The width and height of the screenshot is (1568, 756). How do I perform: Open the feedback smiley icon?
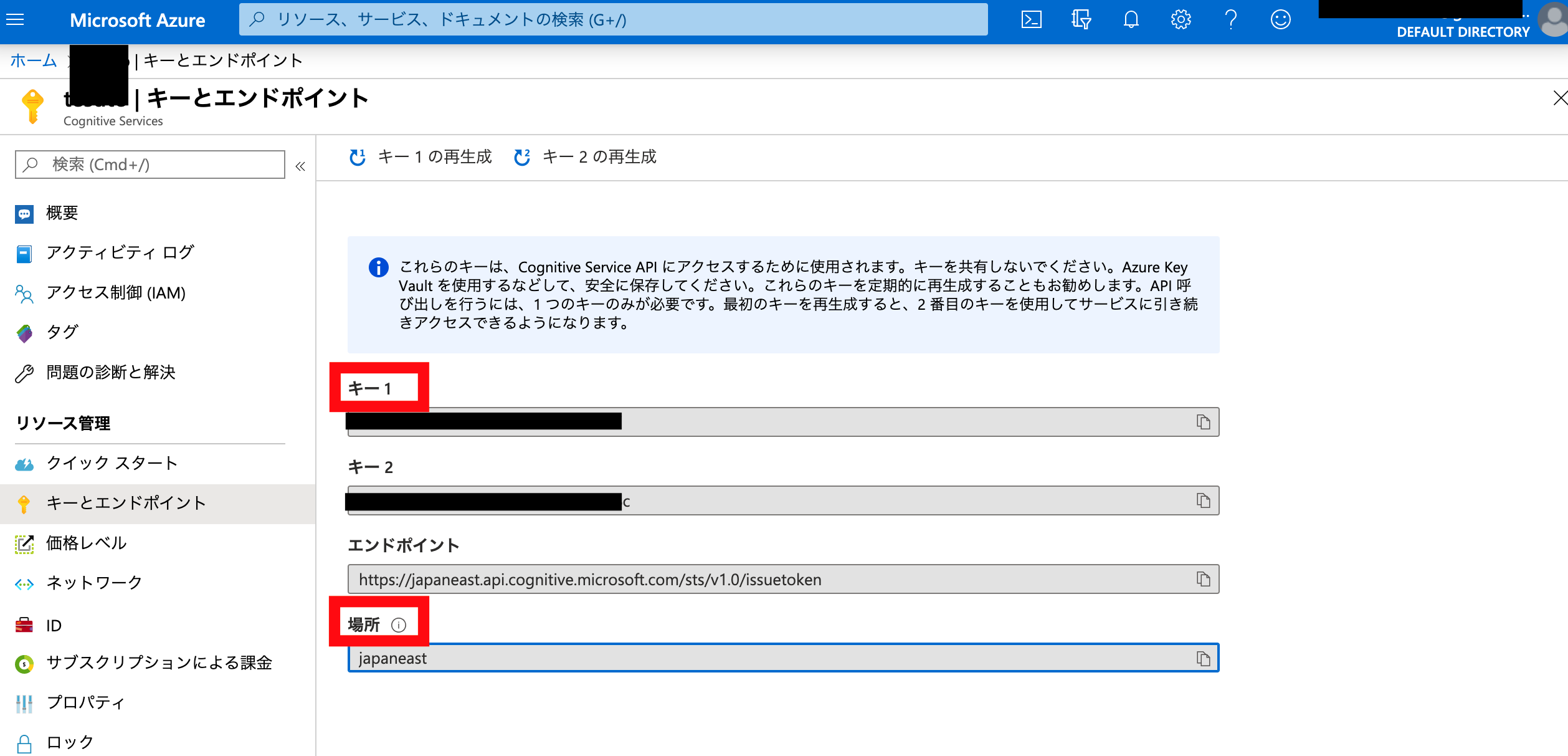1280,20
